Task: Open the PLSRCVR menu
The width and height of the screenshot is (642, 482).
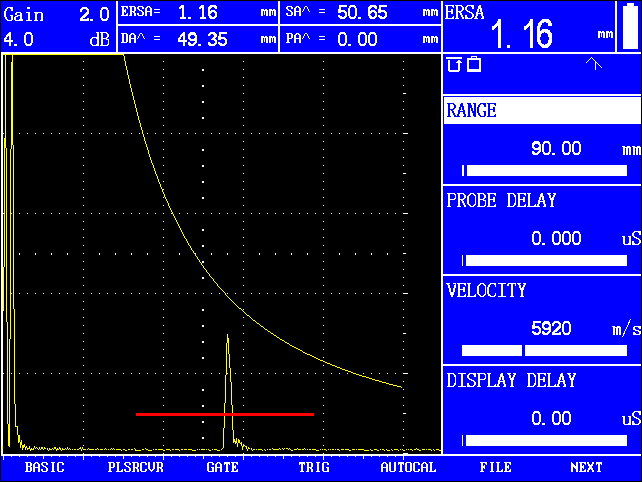Action: coord(135,467)
